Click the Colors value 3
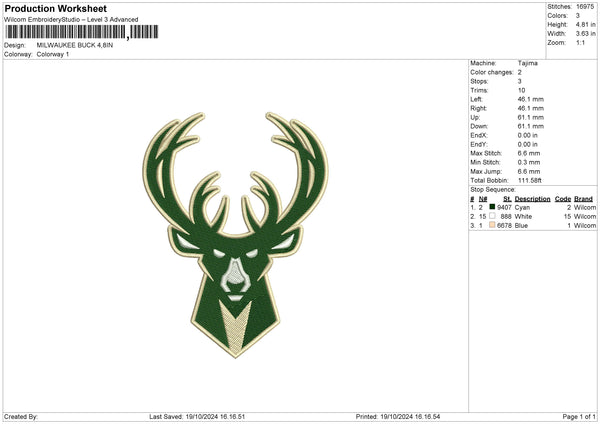The width and height of the screenshot is (600, 424). click(x=578, y=16)
